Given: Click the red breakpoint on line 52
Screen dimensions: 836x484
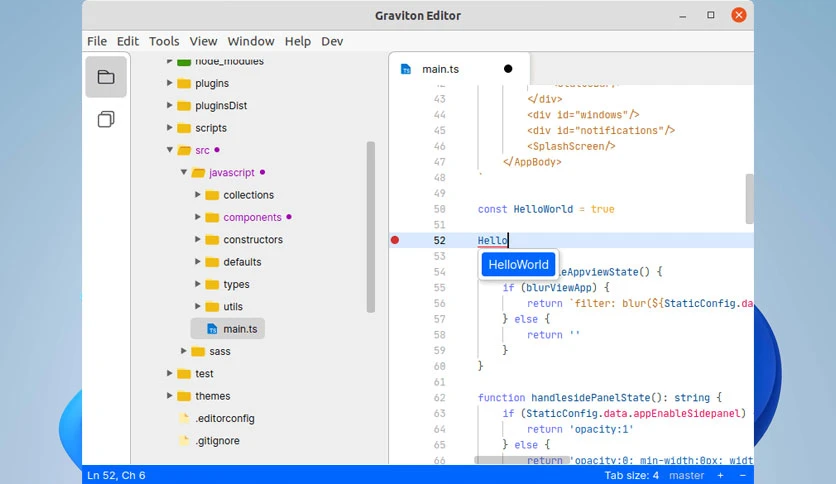Looking at the screenshot, I should (395, 240).
